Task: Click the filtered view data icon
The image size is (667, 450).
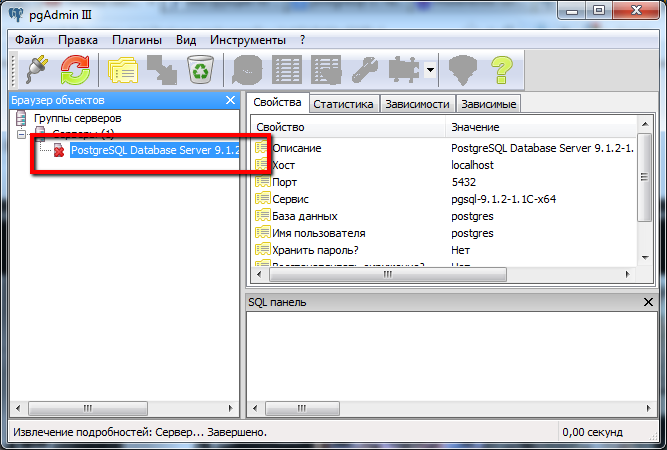Action: click(x=326, y=70)
